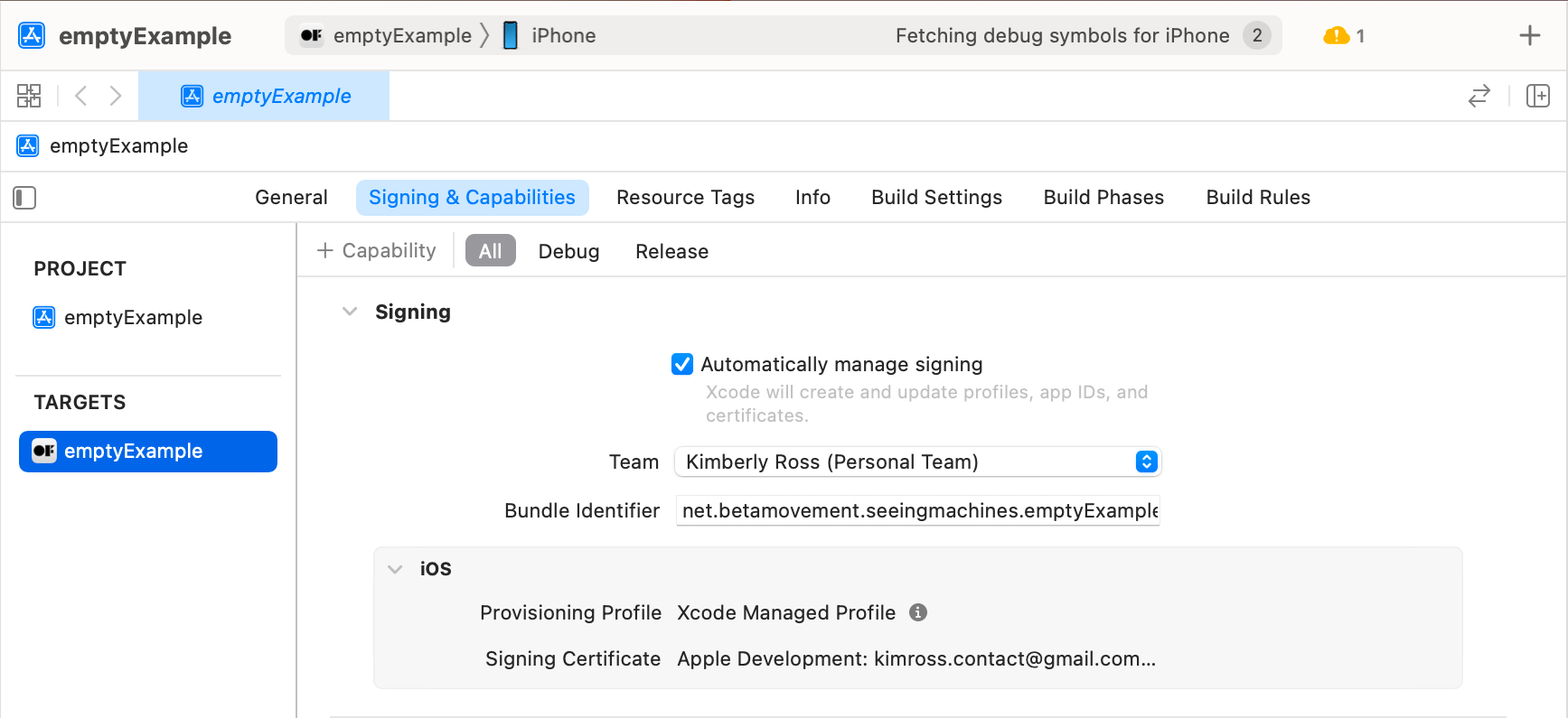The image size is (1568, 718).
Task: Select the All configurations filter
Action: pyautogui.click(x=490, y=250)
